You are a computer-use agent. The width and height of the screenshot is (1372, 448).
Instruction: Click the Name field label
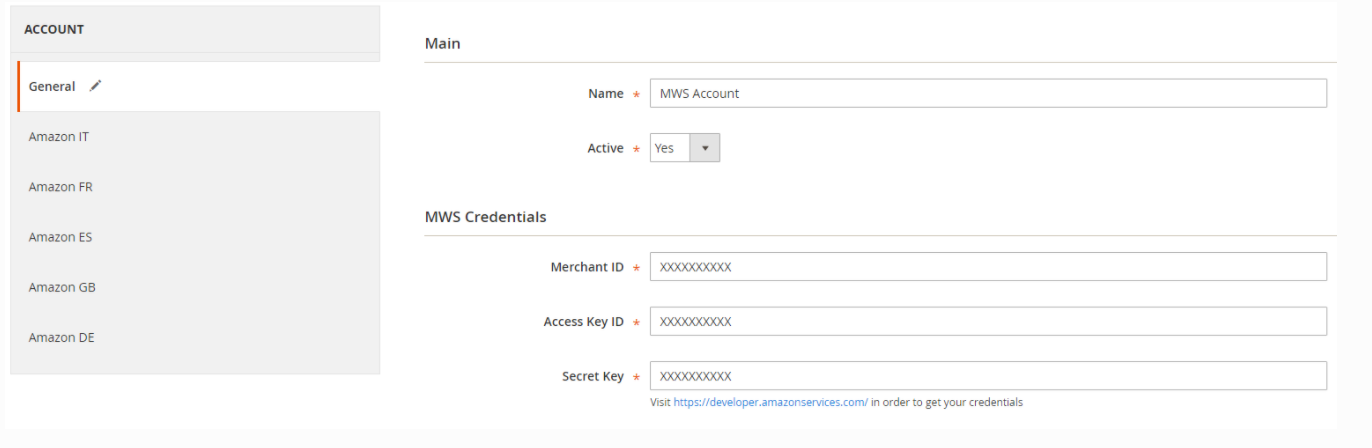tap(606, 93)
